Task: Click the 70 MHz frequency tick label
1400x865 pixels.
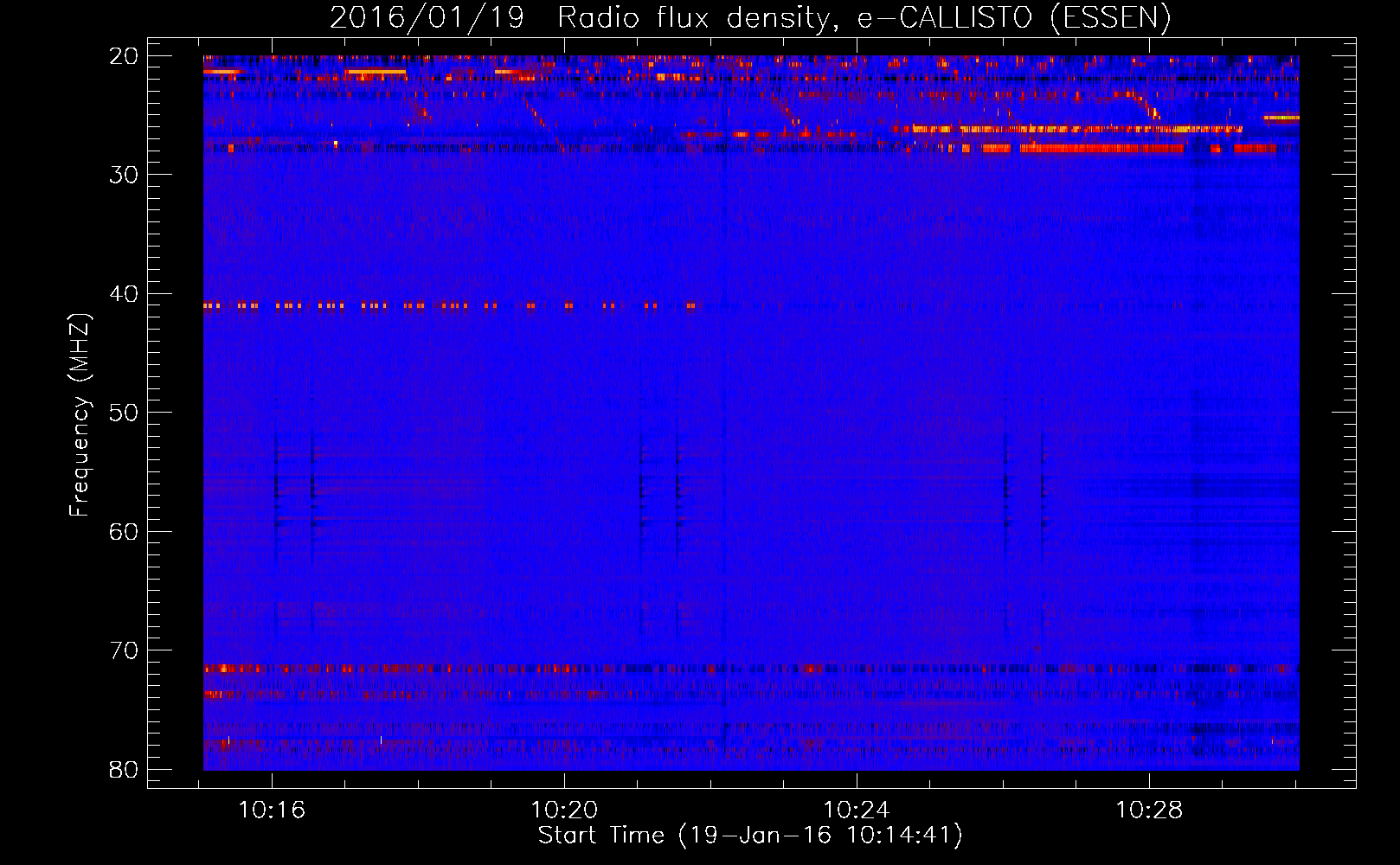Action: [x=125, y=650]
